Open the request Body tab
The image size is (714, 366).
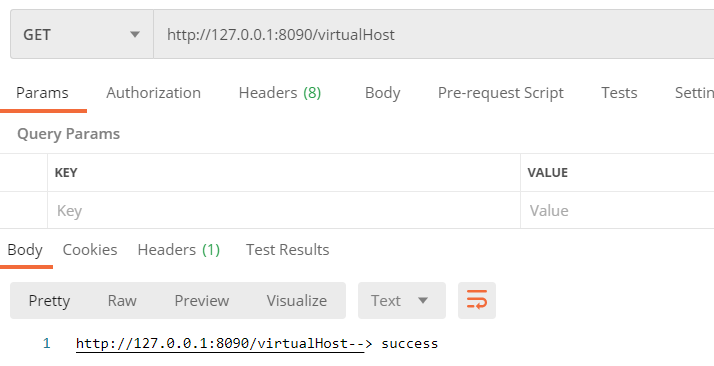(382, 93)
